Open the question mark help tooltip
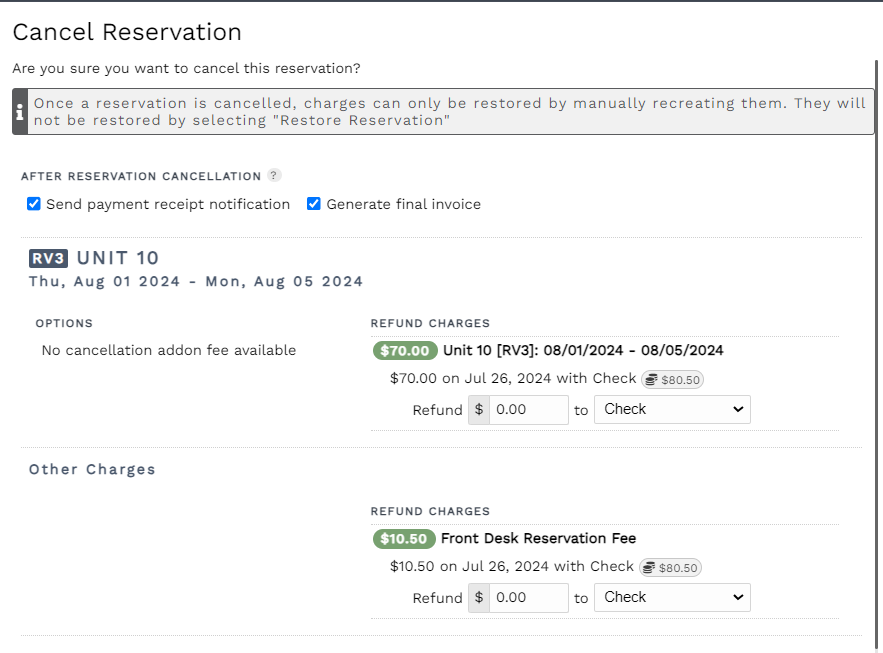This screenshot has width=883, height=653. coord(274,175)
